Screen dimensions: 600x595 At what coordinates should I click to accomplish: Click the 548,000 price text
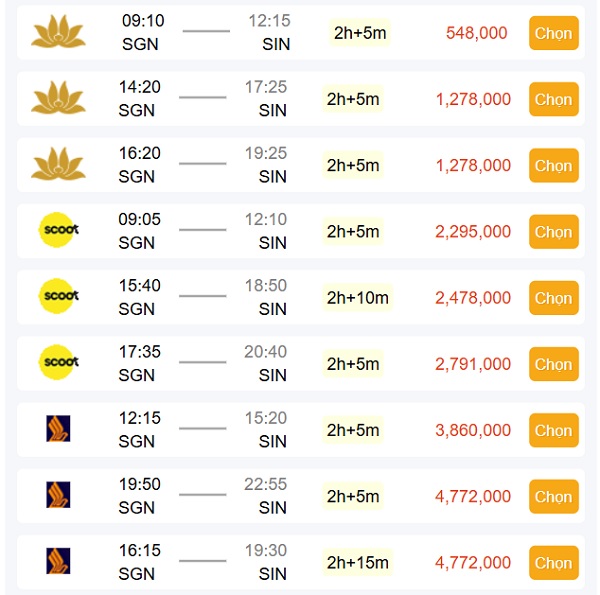476,33
